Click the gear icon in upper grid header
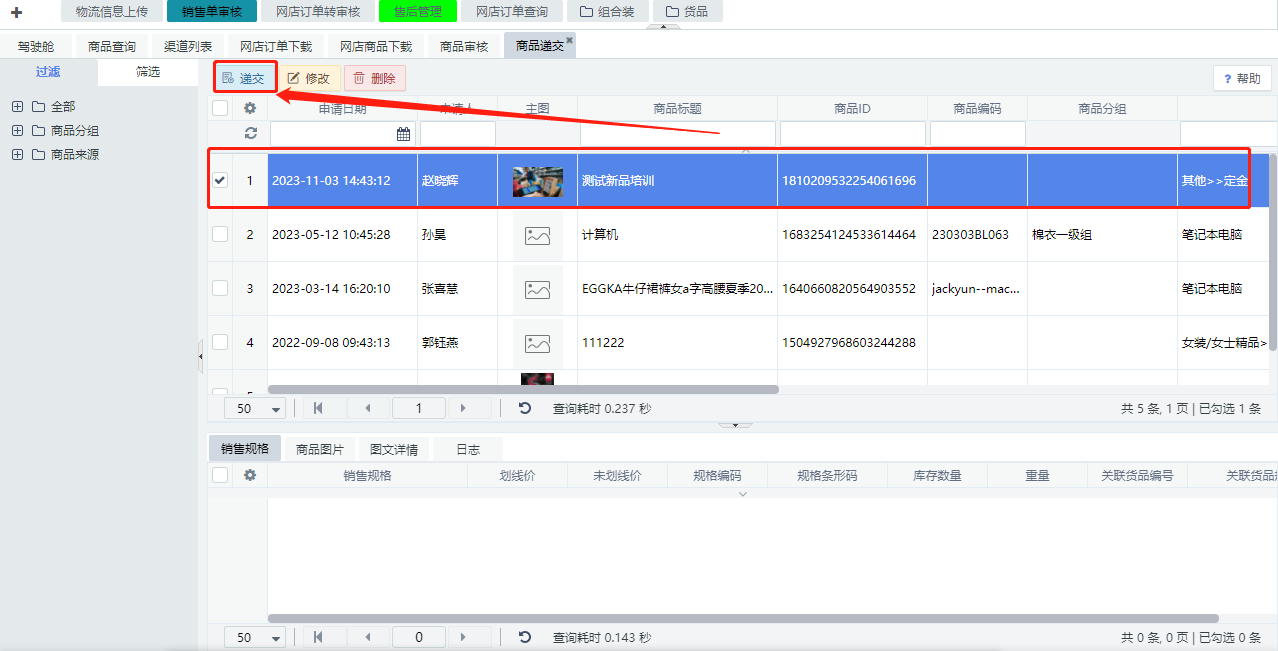The width and height of the screenshot is (1278, 651). click(250, 109)
